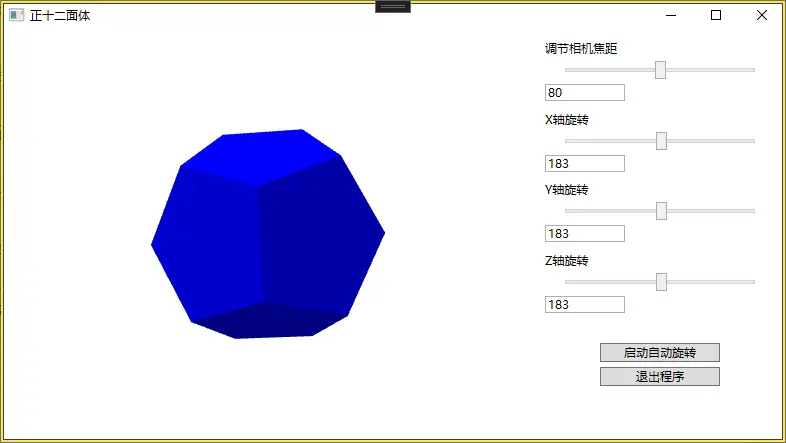
Task: Click the blue dodecahedron model
Action: [x=268, y=234]
